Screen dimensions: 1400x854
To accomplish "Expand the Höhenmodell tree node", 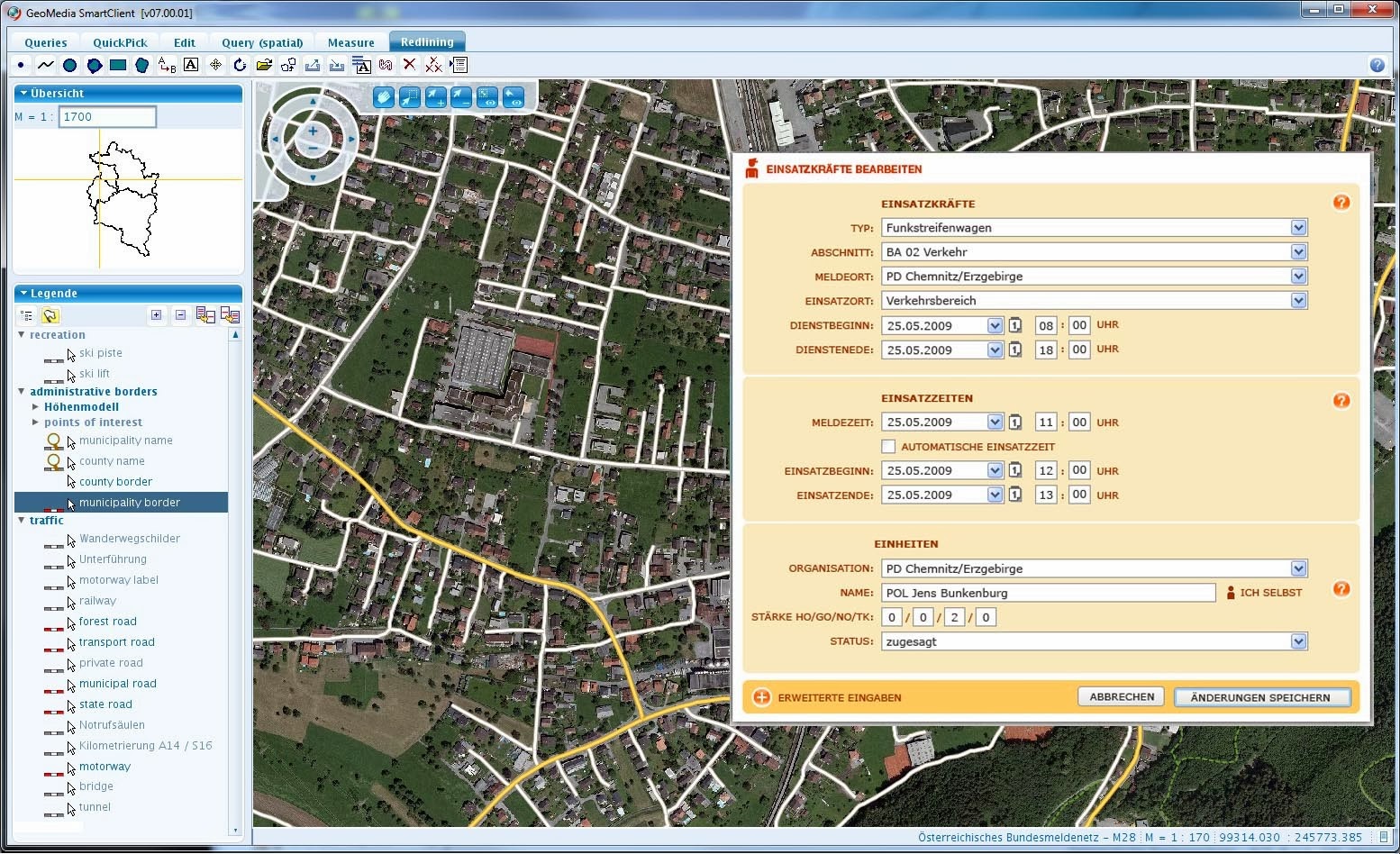I will click(33, 407).
